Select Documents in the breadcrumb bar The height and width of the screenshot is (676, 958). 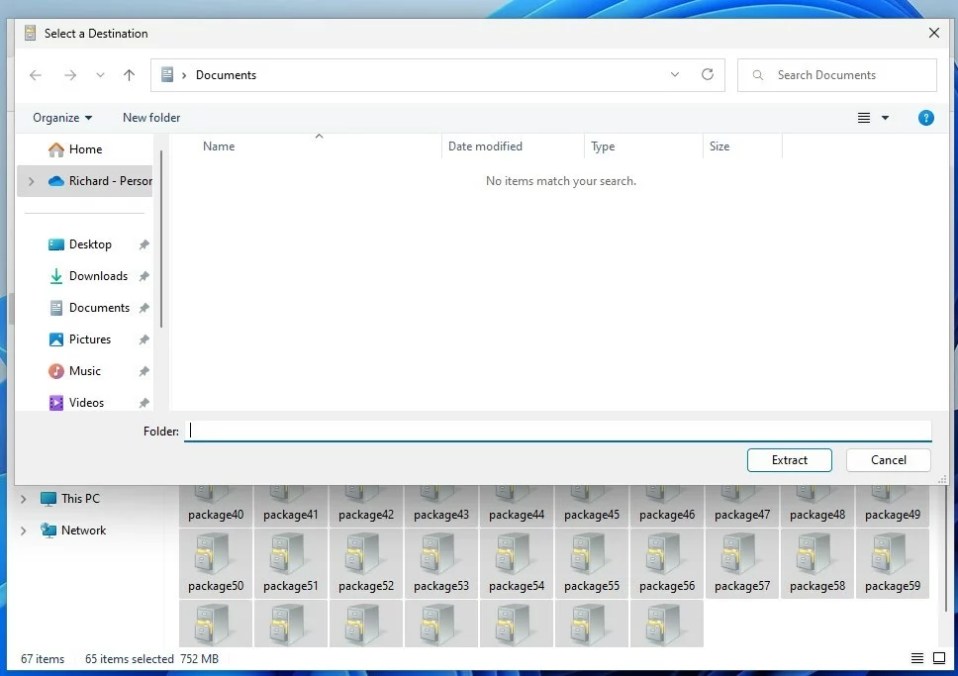point(226,75)
